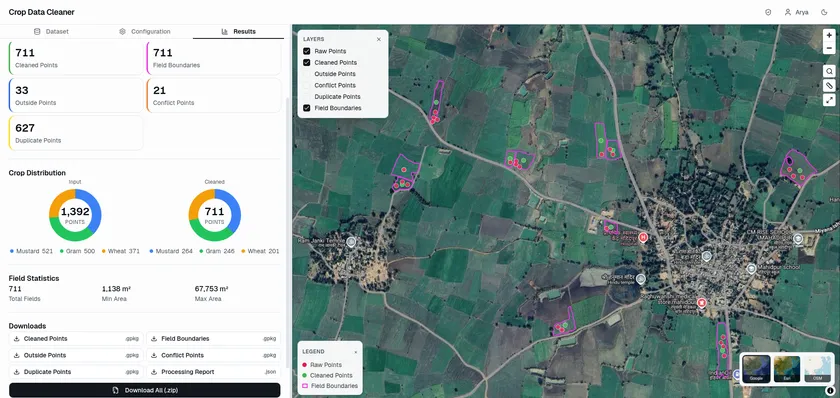Click the Cleaned donut chart showing 711 points
The image size is (840, 398).
(214, 215)
